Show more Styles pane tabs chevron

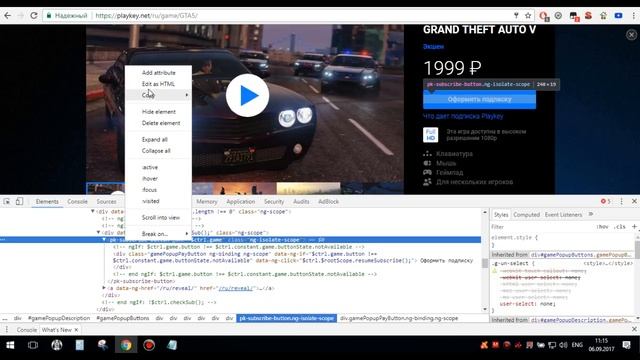[x=591, y=214]
